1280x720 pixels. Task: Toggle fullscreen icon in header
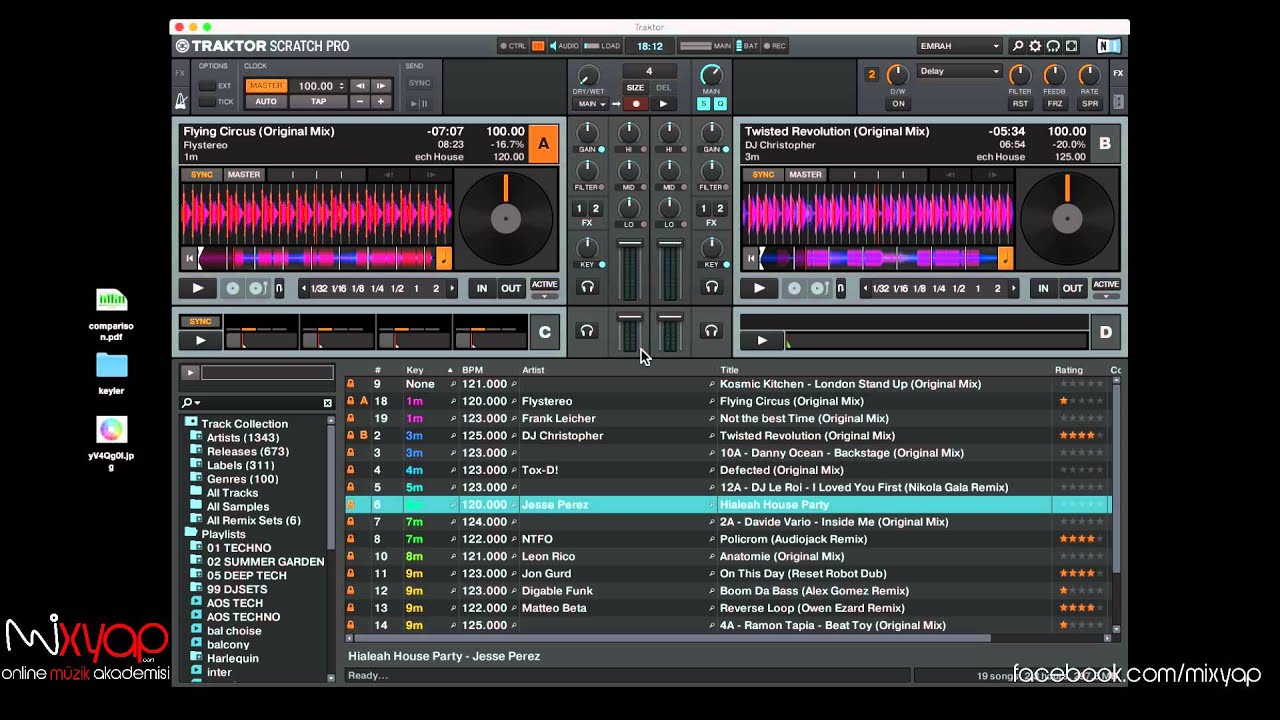click(1071, 46)
